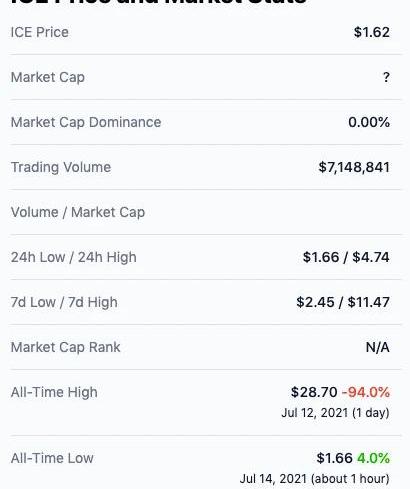410x489 pixels.
Task: Click the 24h Low / 24h High label
Action: [74, 257]
